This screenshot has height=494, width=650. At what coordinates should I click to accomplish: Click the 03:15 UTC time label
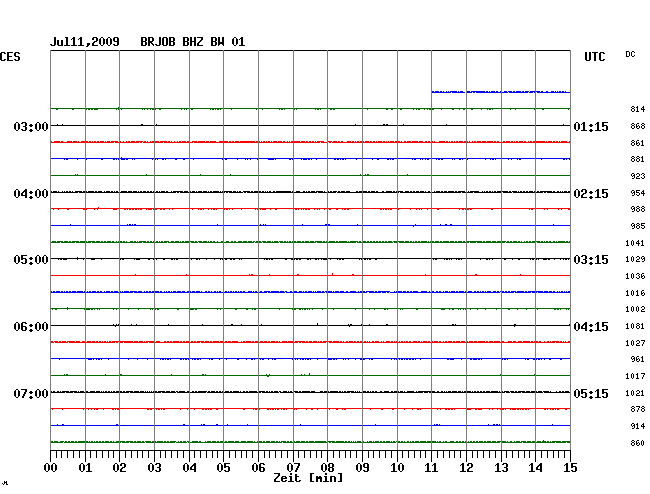pyautogui.click(x=591, y=260)
